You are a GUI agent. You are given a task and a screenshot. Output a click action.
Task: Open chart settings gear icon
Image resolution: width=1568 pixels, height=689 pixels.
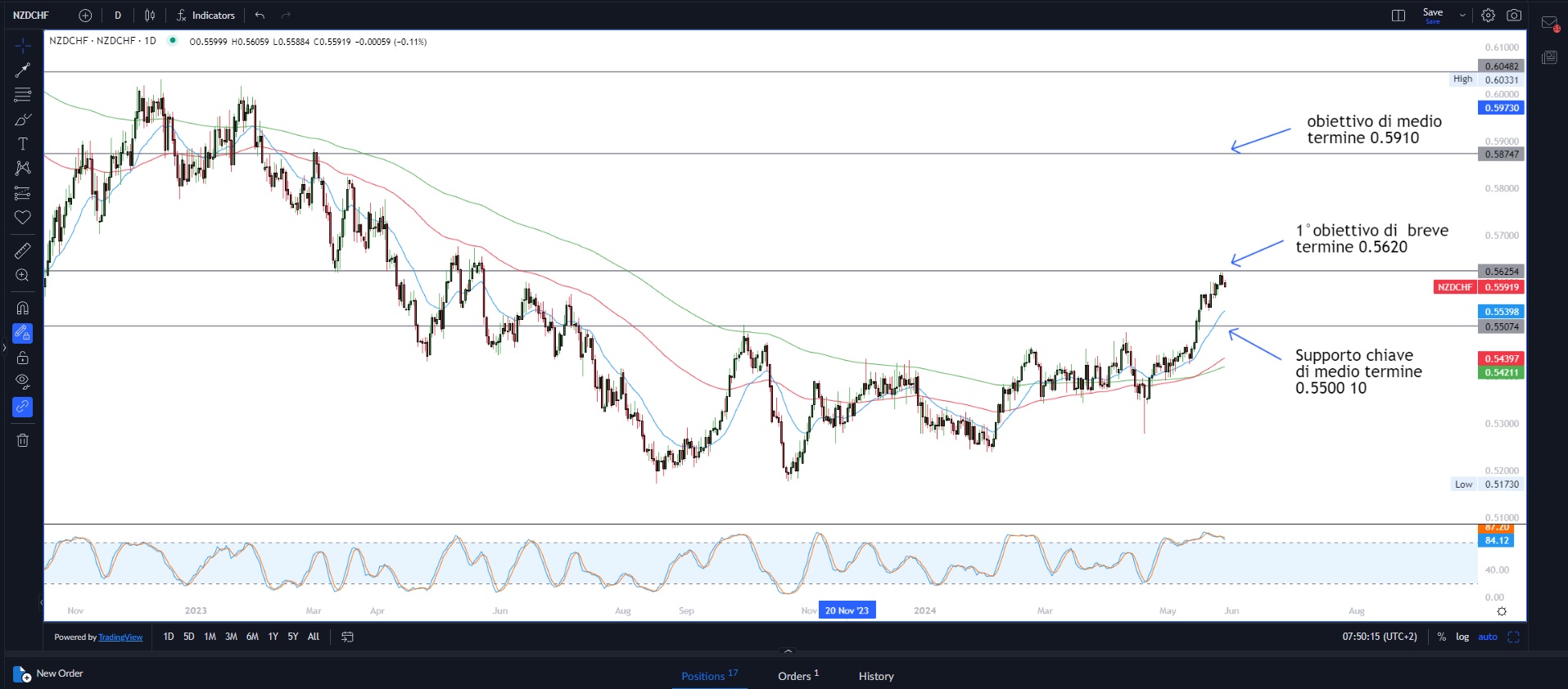[x=1488, y=16]
